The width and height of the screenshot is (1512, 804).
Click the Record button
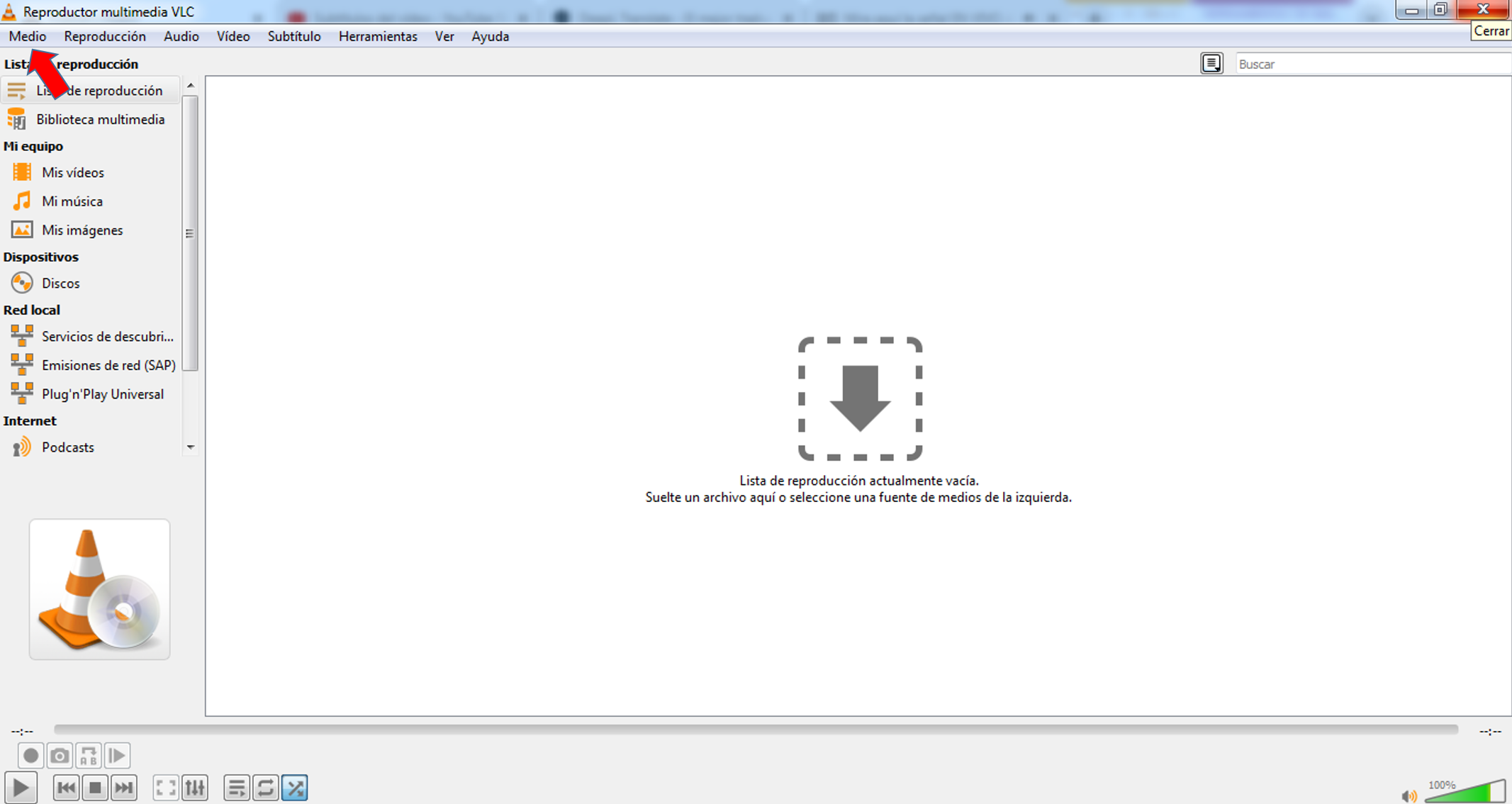click(x=30, y=756)
